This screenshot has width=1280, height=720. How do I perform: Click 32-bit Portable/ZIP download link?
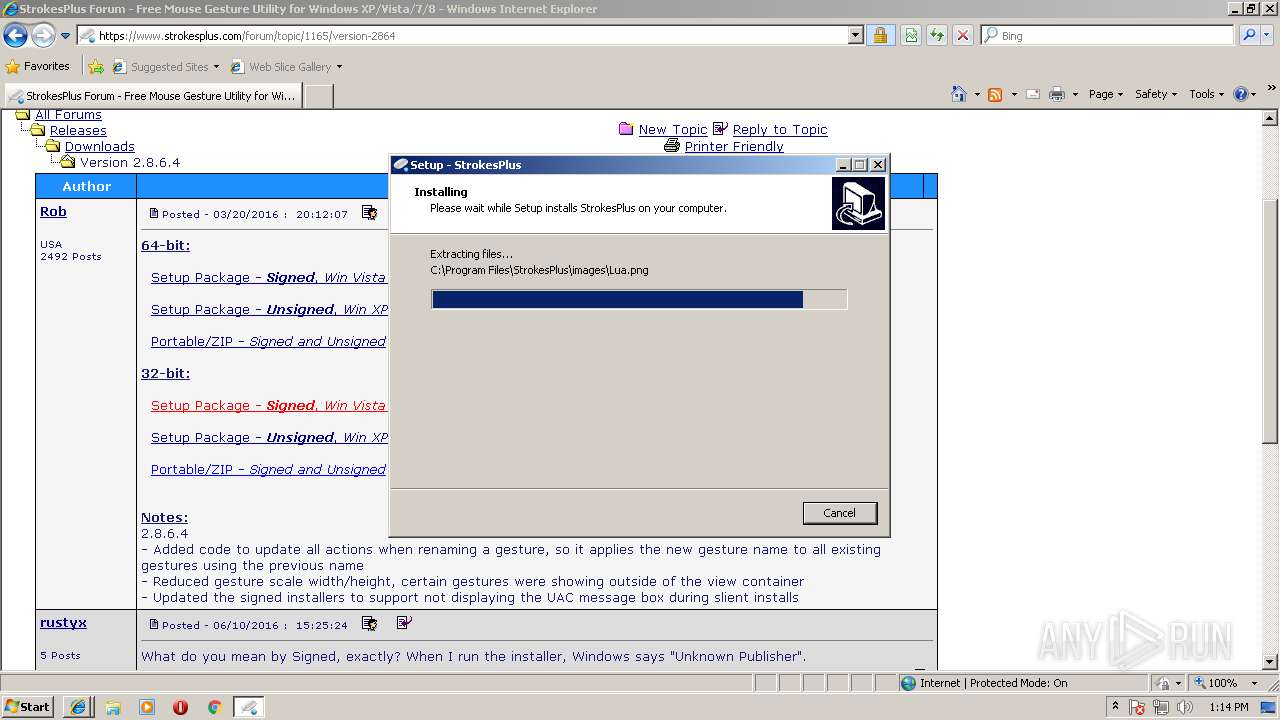(268, 469)
